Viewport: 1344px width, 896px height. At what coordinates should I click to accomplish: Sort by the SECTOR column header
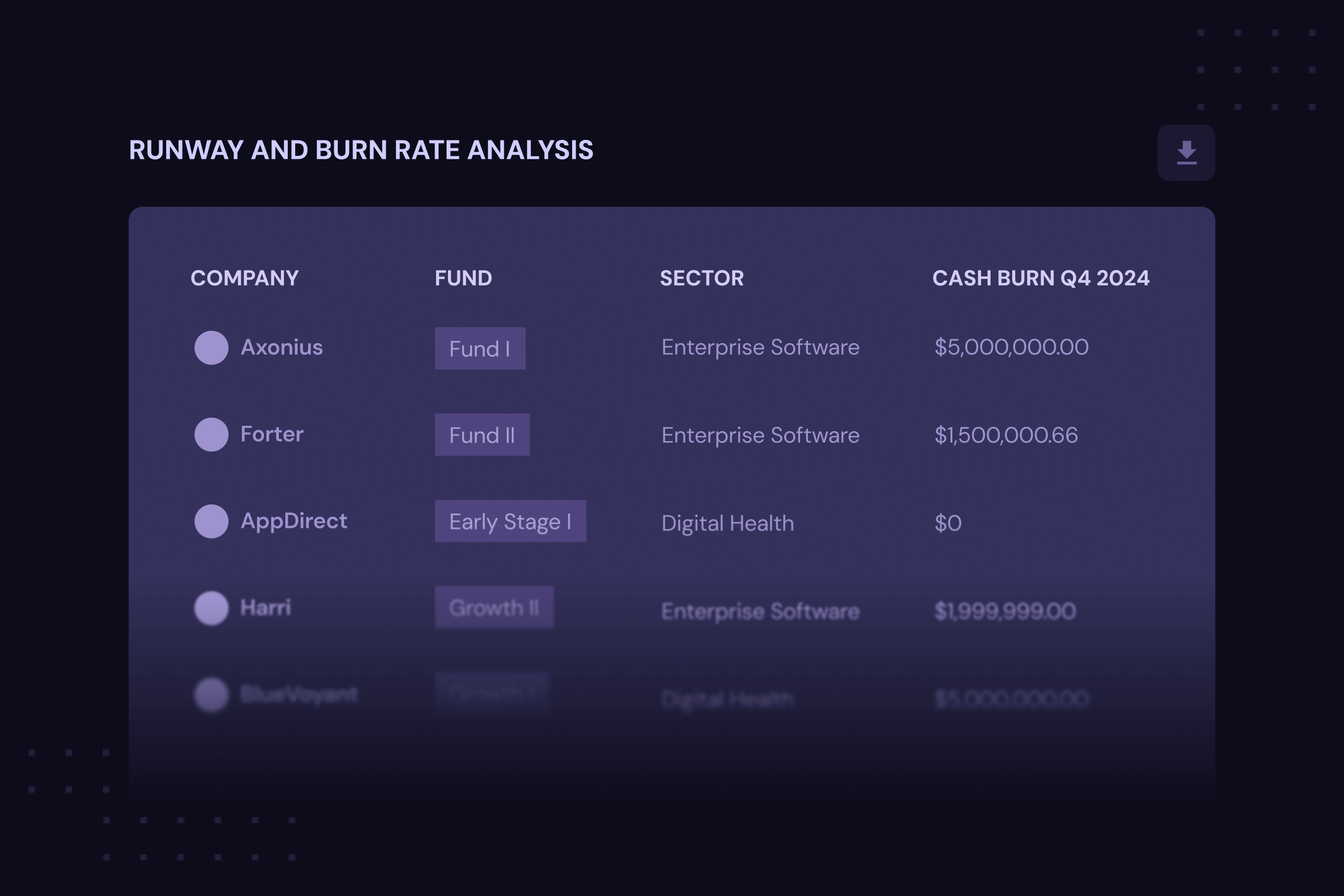[x=702, y=278]
